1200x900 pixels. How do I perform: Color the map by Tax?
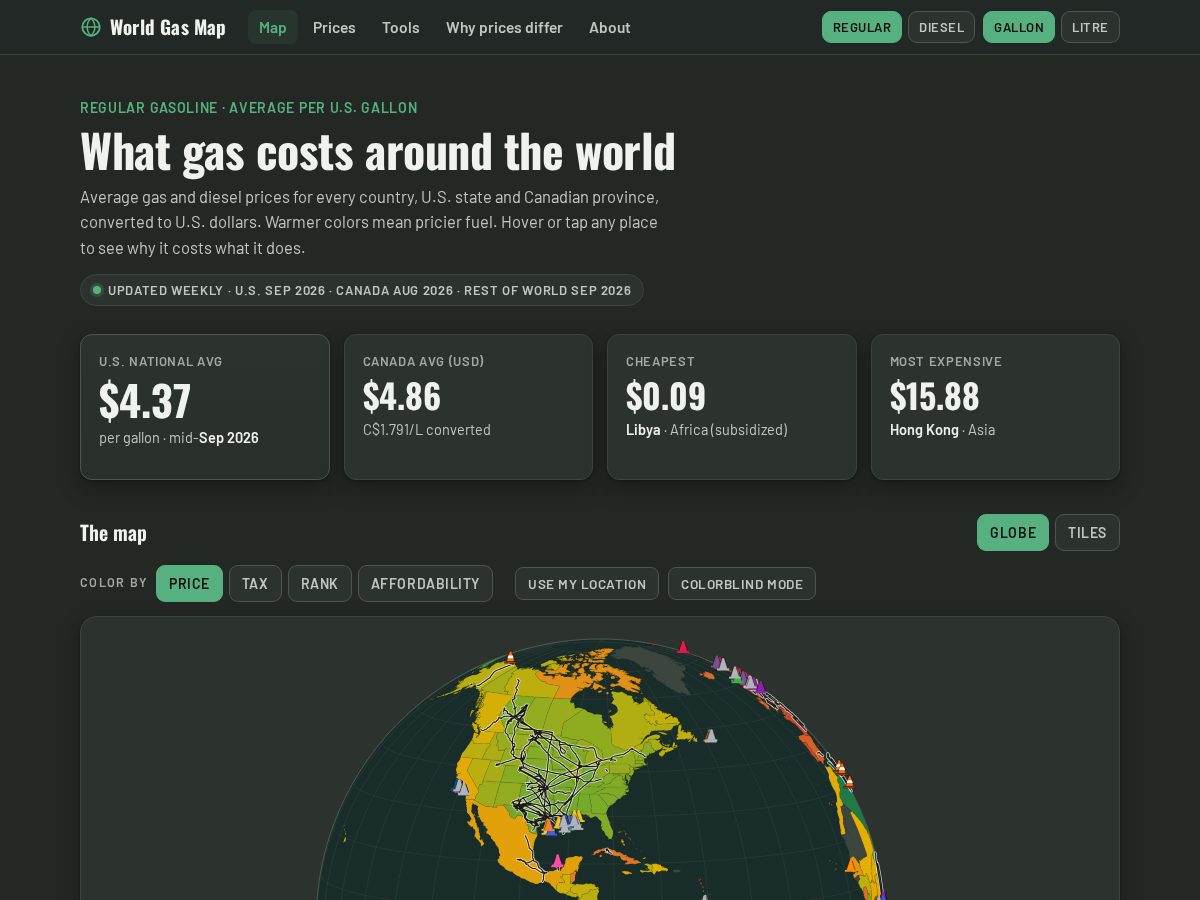(255, 584)
